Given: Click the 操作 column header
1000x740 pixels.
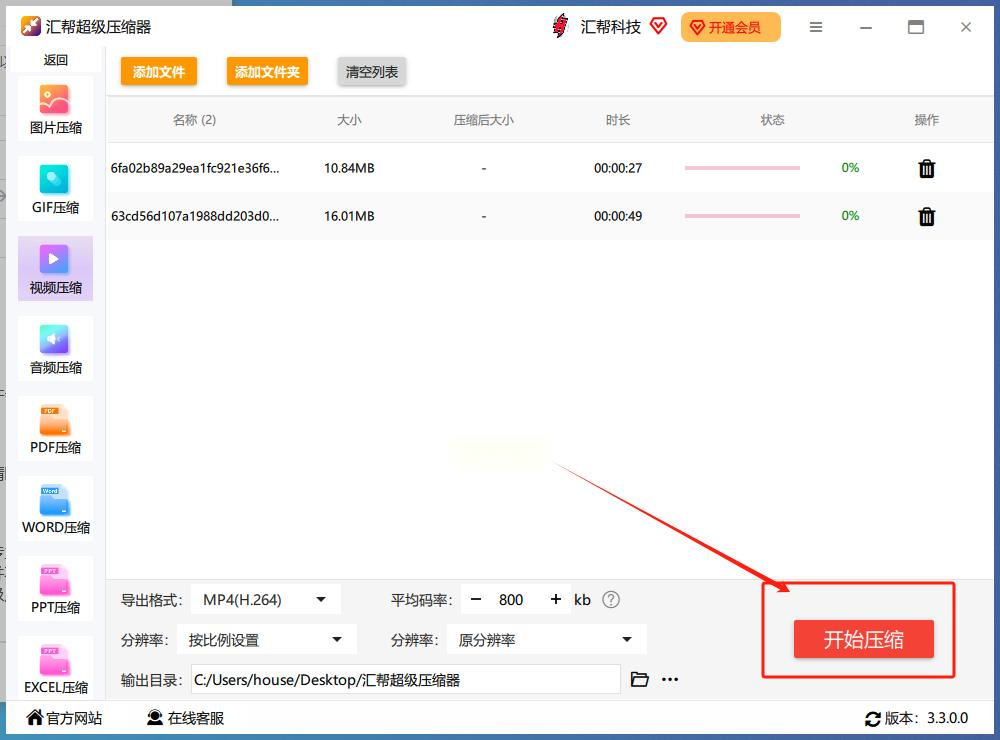Looking at the screenshot, I should tap(926, 120).
